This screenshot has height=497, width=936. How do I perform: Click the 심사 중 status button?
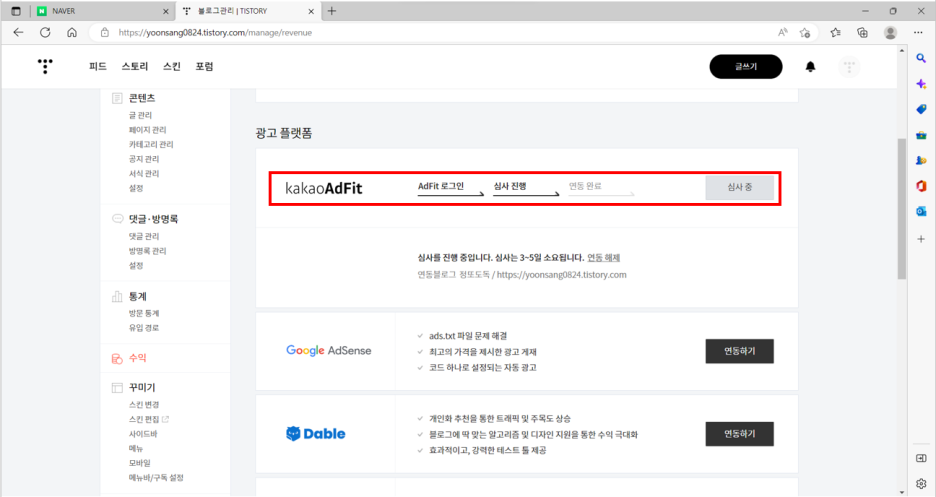coord(740,187)
